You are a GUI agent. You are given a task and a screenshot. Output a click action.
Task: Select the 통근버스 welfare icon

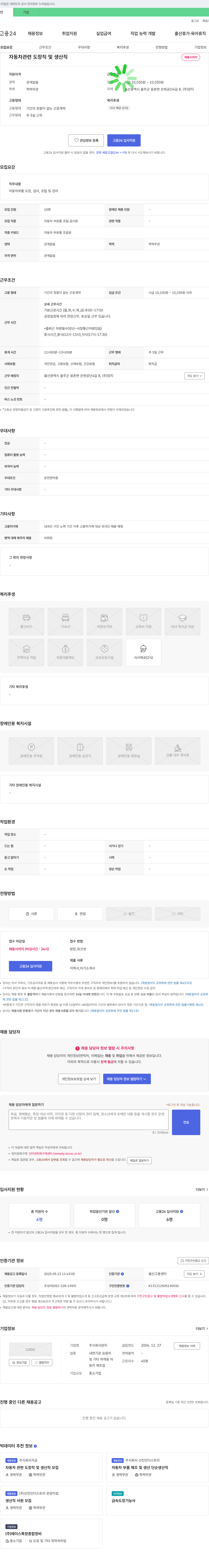pyautogui.click(x=26, y=621)
